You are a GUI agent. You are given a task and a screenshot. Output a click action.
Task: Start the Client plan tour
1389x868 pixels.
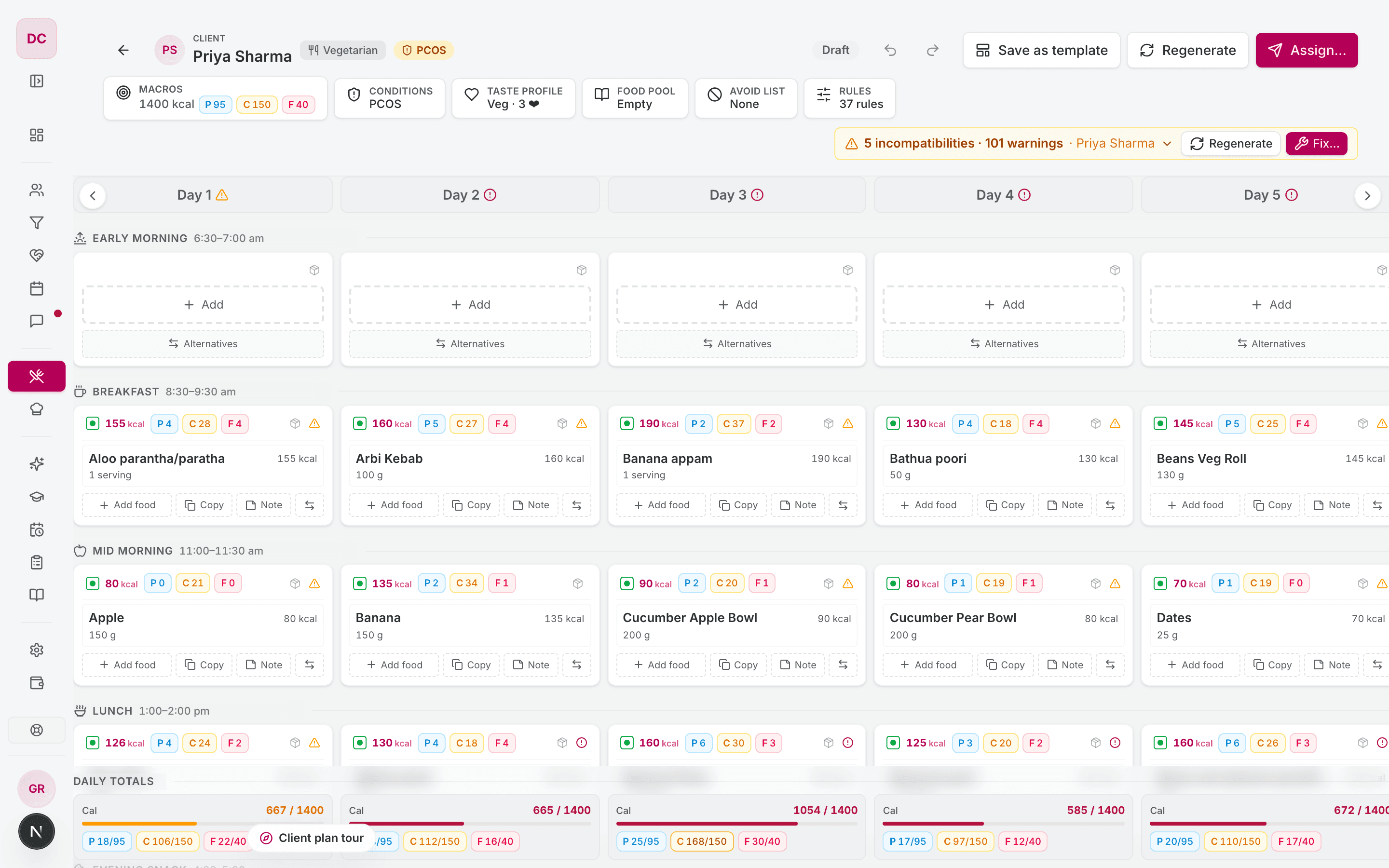[312, 838]
